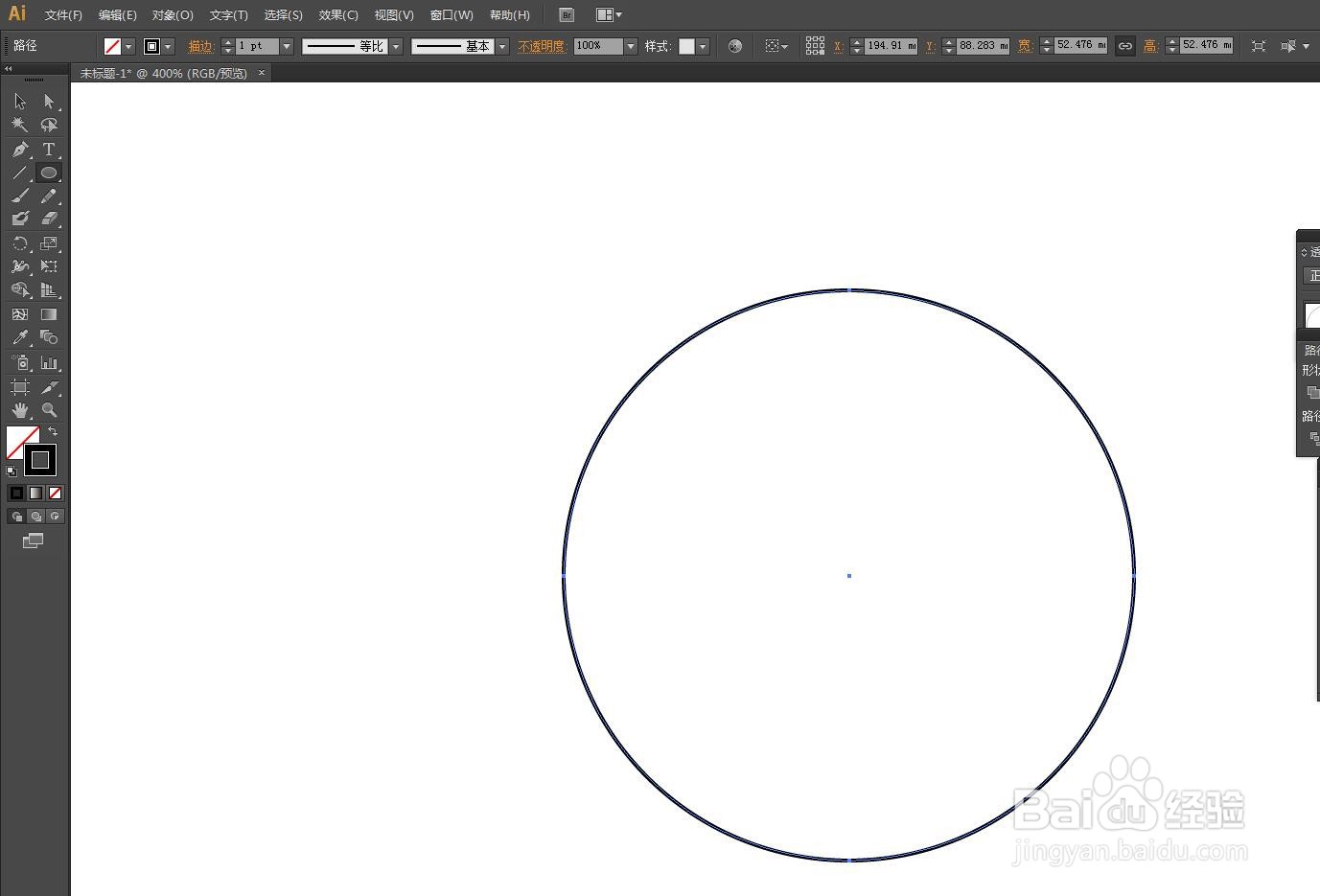Set paint mode to None
Screen dimensions: 1320x896
pos(55,493)
